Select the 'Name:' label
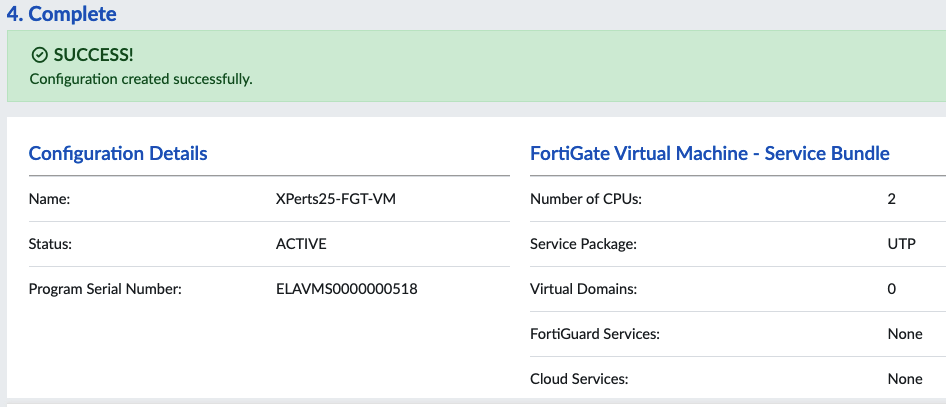The image size is (946, 407). (50, 199)
